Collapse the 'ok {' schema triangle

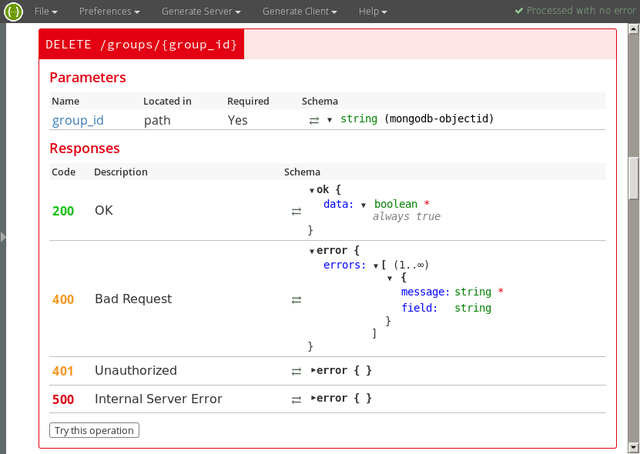pyautogui.click(x=312, y=190)
